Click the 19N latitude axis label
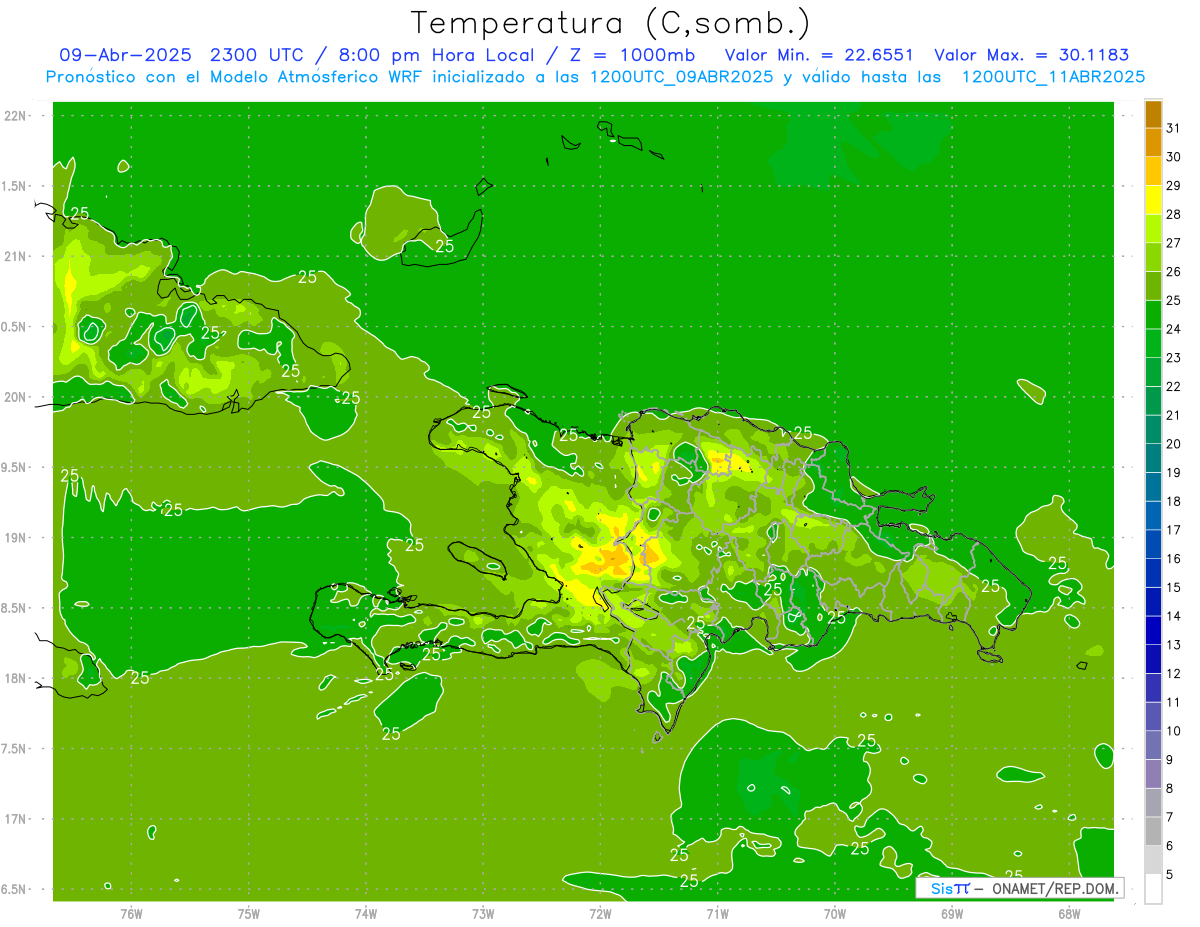 pos(16,538)
